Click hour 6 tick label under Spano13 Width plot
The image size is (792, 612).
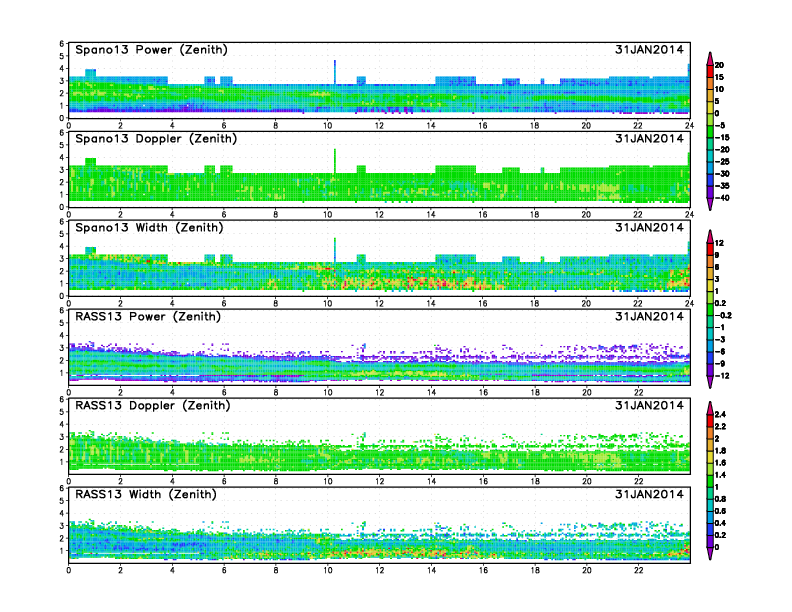tap(224, 303)
